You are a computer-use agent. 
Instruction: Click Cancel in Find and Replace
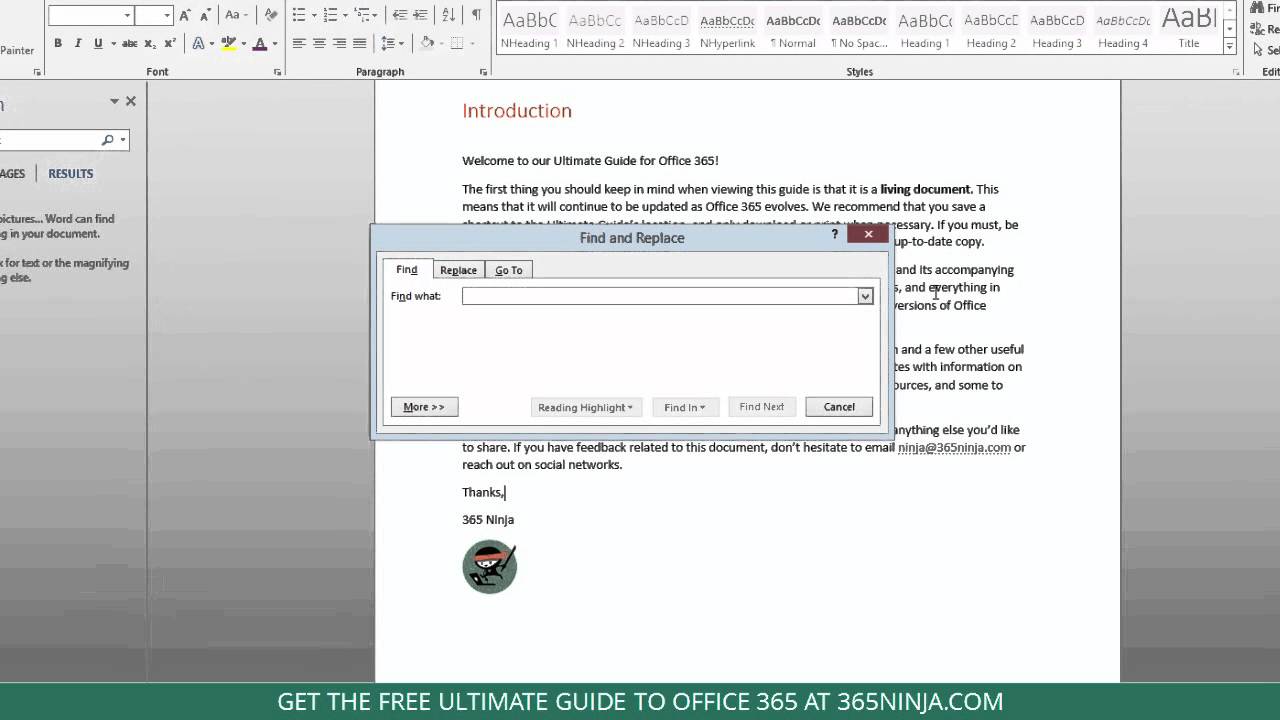pyautogui.click(x=839, y=407)
